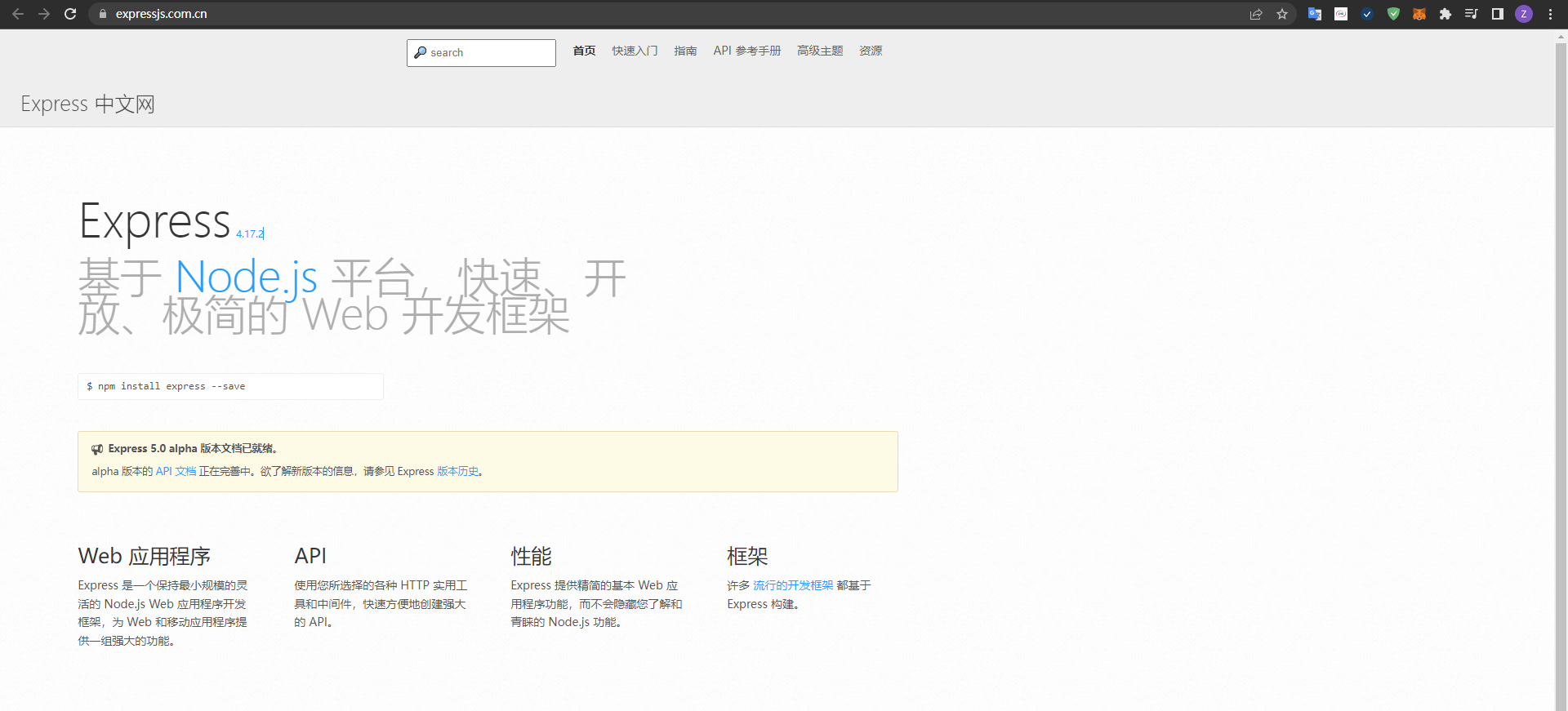Follow the Node.js link in headline
1568x711 pixels.
pyautogui.click(x=247, y=278)
